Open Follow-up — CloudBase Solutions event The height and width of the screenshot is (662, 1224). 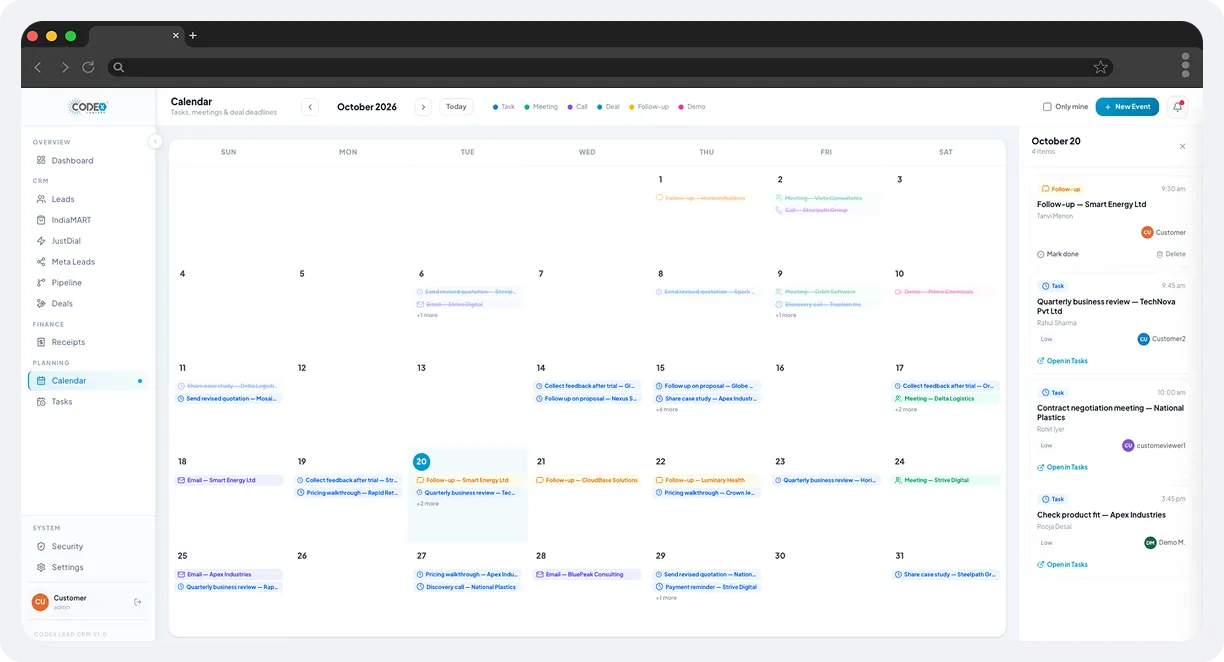[588, 480]
